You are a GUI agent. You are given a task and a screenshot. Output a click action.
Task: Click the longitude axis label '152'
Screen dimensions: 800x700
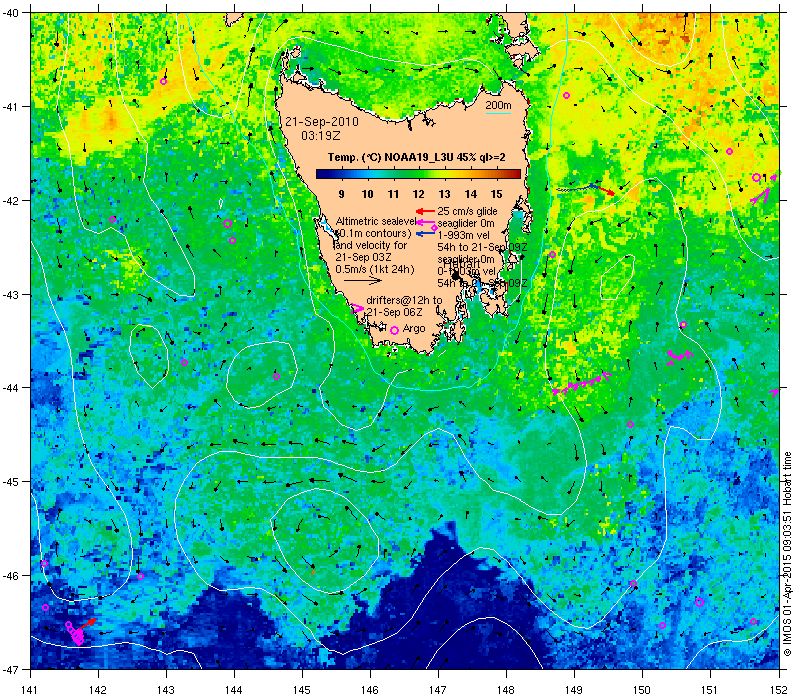coord(779,690)
